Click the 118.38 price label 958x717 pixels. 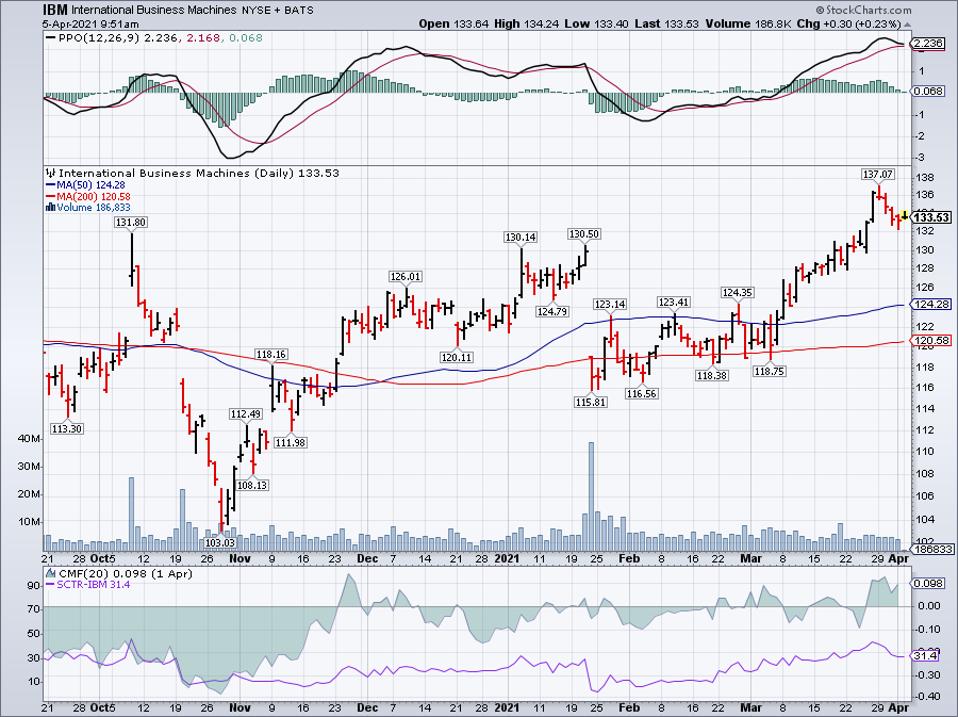pos(712,376)
